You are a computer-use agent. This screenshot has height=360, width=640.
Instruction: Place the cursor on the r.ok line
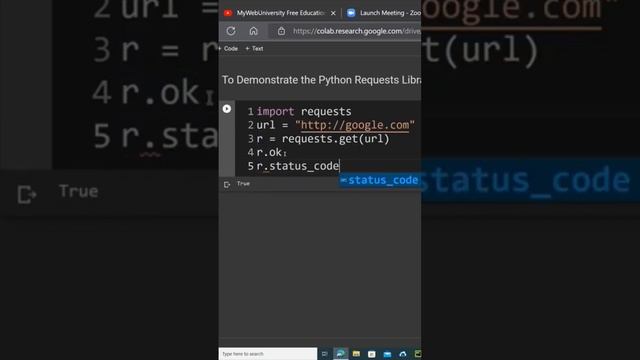(269, 152)
